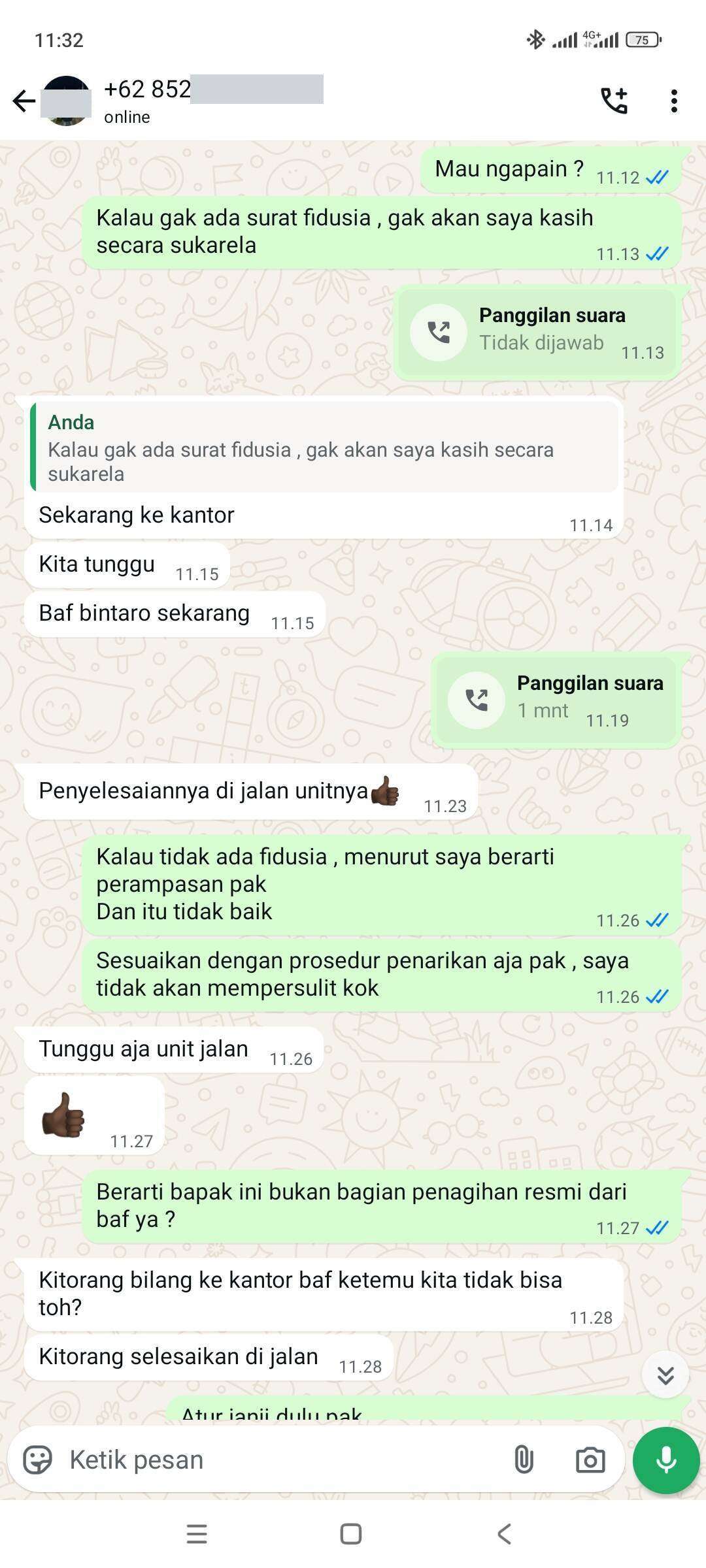The image size is (706, 1568).
Task: Tap the unanswered "Panggilan suara" call entry
Action: point(537,332)
